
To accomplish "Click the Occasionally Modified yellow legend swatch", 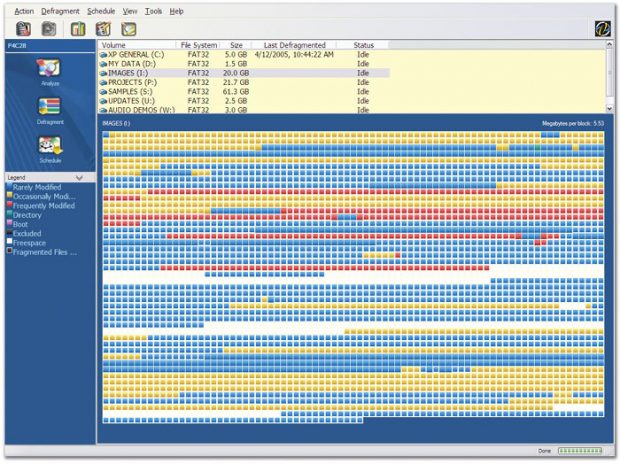I will pyautogui.click(x=9, y=195).
